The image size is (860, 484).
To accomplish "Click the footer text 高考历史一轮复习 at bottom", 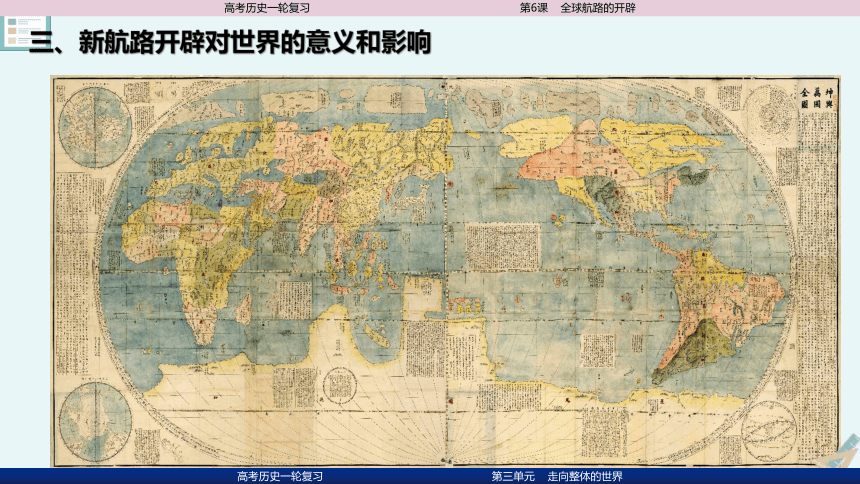I will (280, 476).
